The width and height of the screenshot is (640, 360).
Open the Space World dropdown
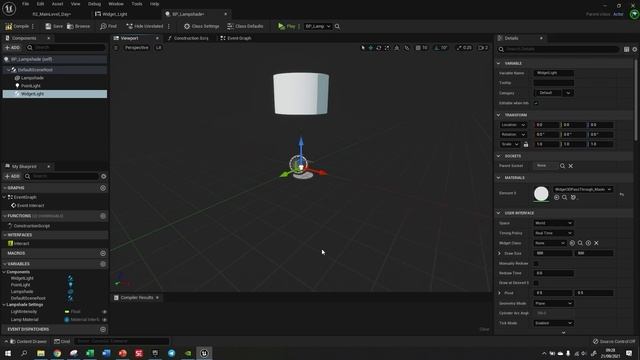pos(553,223)
